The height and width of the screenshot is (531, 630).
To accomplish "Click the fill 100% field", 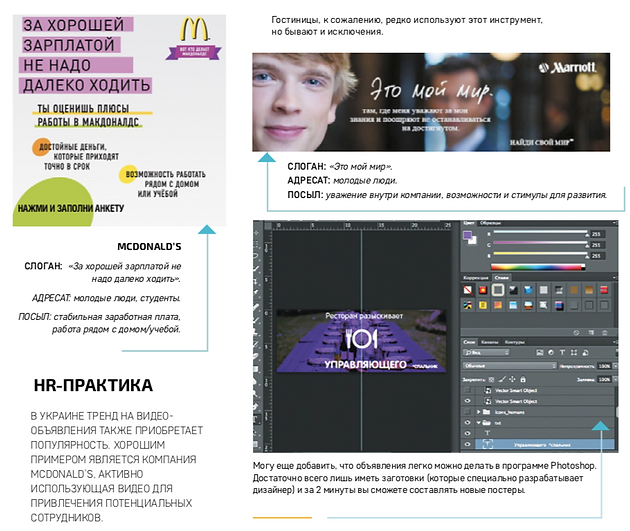I will coord(604,379).
